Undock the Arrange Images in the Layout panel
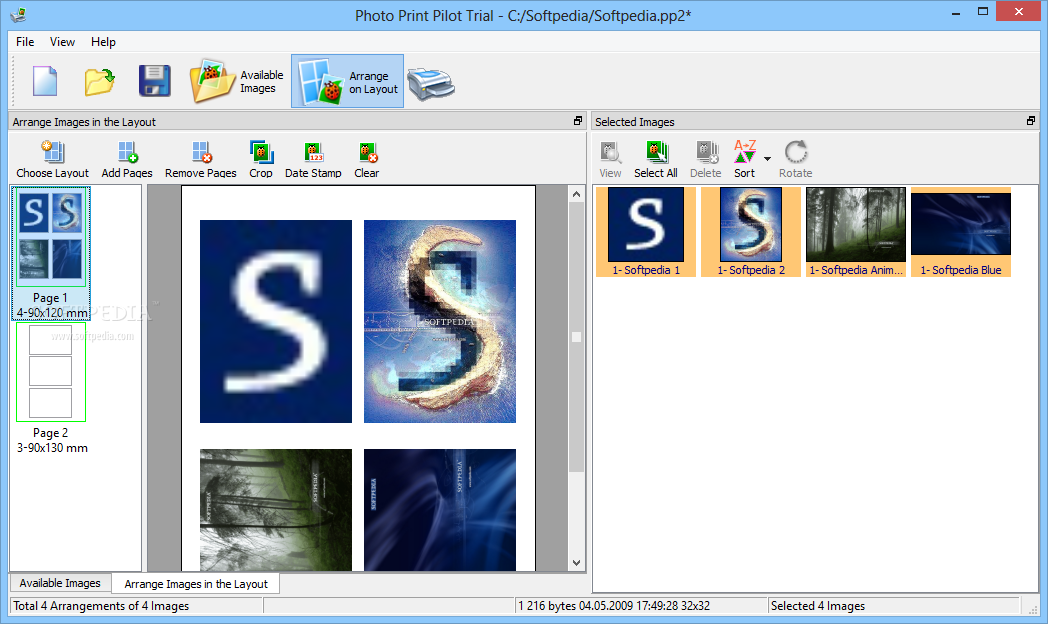Viewport: 1048px width, 624px height. pos(578,121)
